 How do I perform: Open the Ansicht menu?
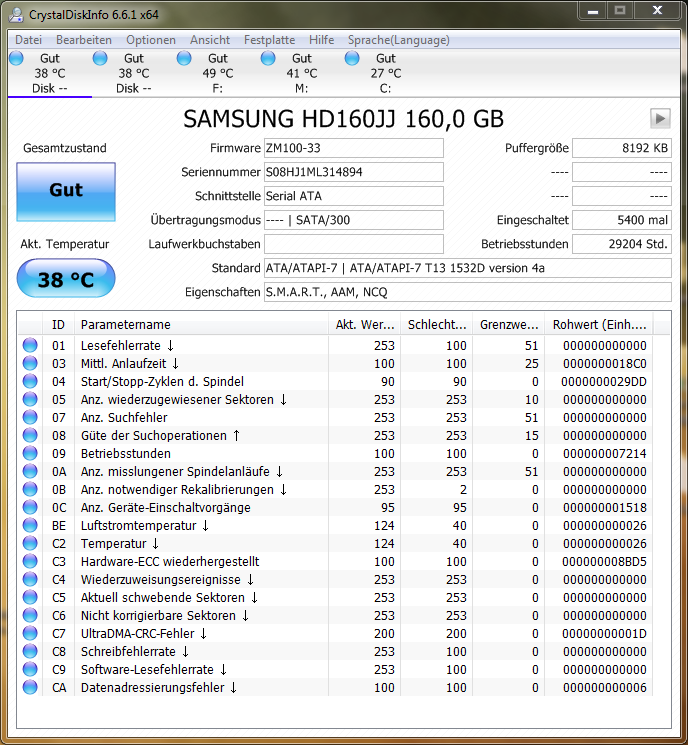pyautogui.click(x=210, y=40)
